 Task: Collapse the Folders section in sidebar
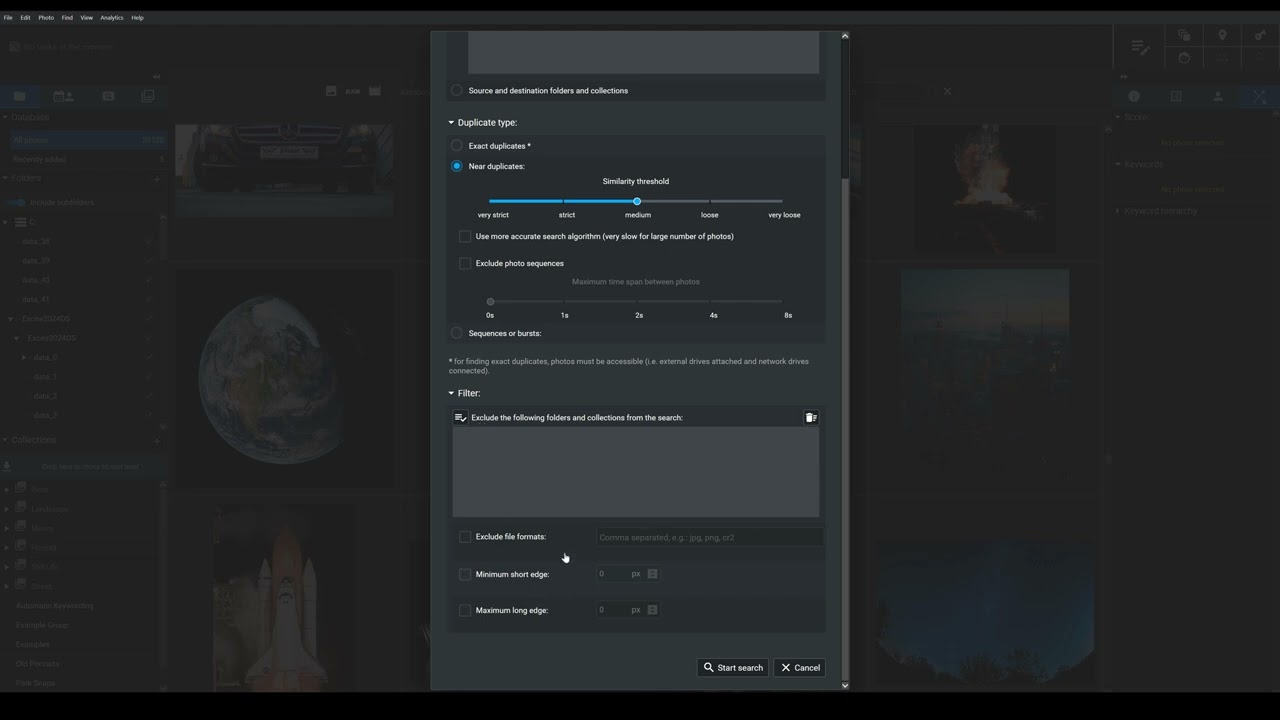[x=5, y=178]
